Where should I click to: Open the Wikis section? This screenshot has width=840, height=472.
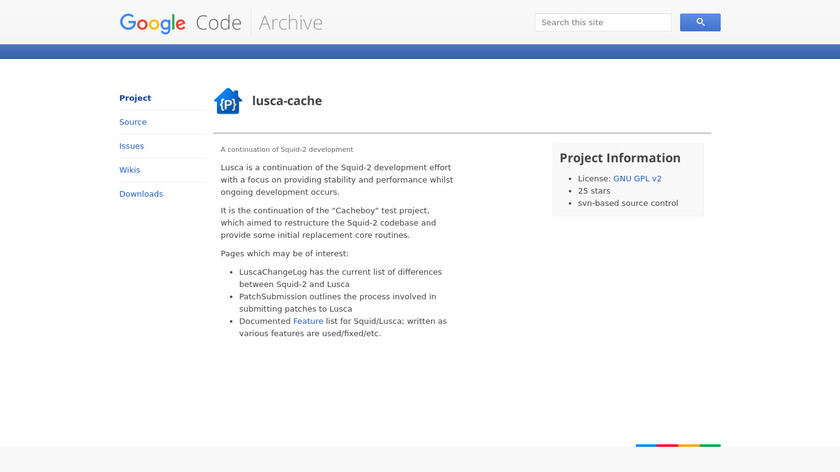(130, 170)
